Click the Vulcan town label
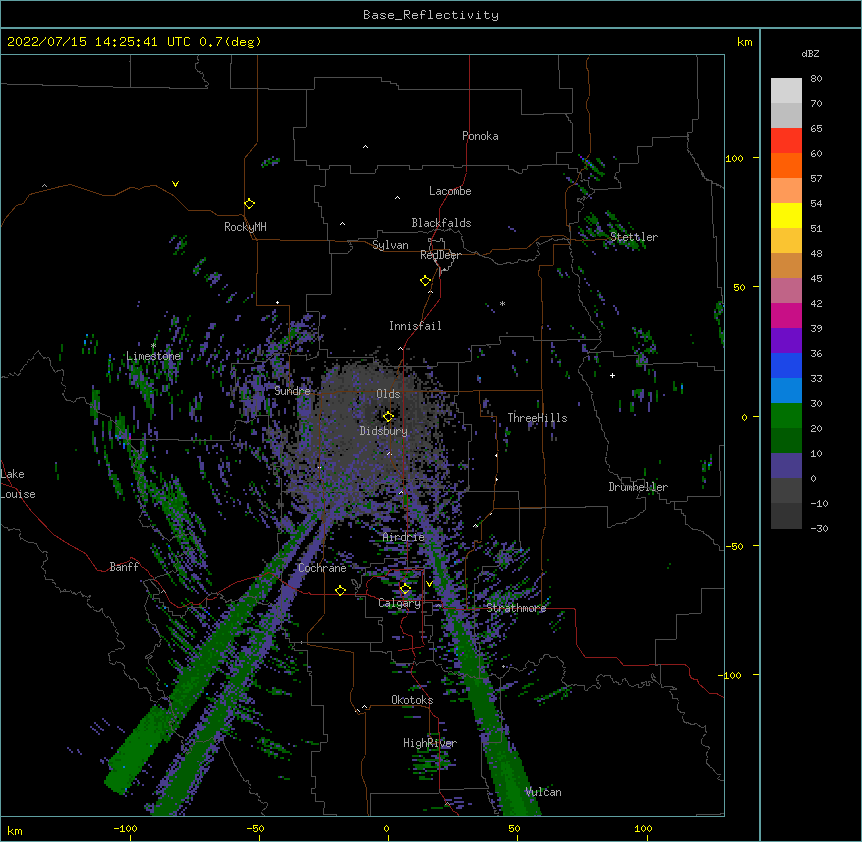This screenshot has height=842, width=862. coord(543,792)
